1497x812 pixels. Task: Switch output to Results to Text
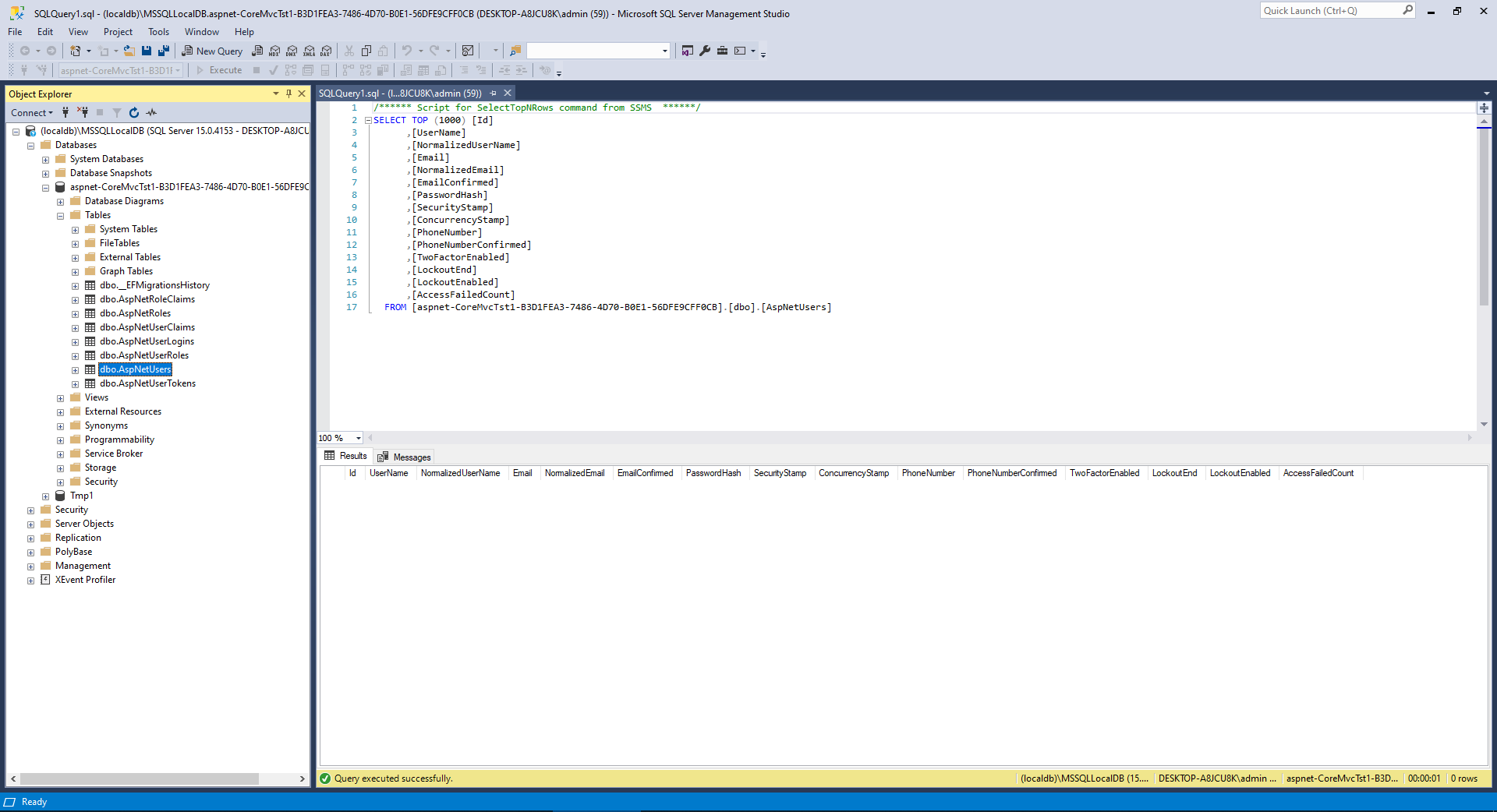coord(406,70)
